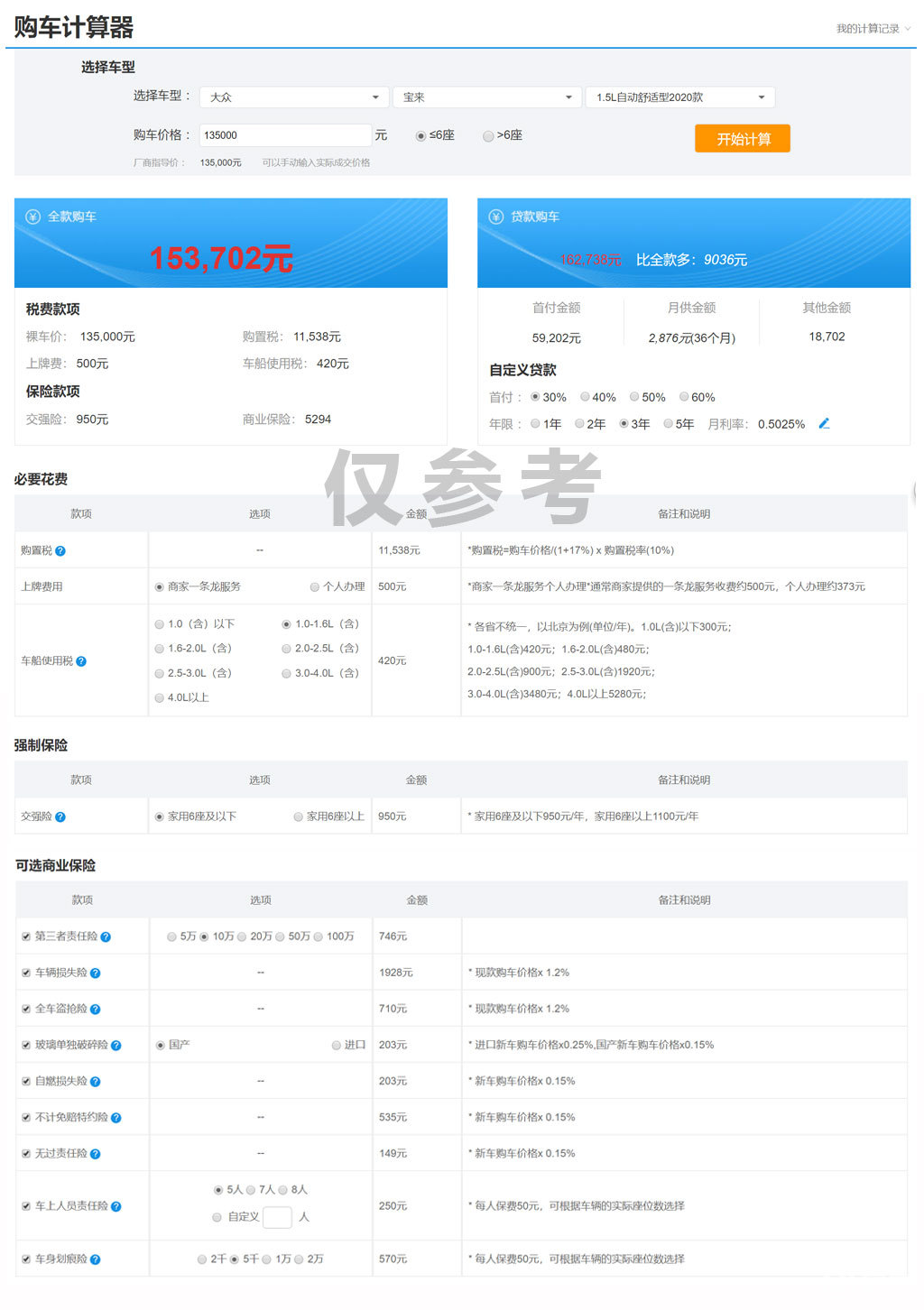Select 商家一条龙服务 option
Viewport: 924px width, 1310px height.
[x=160, y=587]
